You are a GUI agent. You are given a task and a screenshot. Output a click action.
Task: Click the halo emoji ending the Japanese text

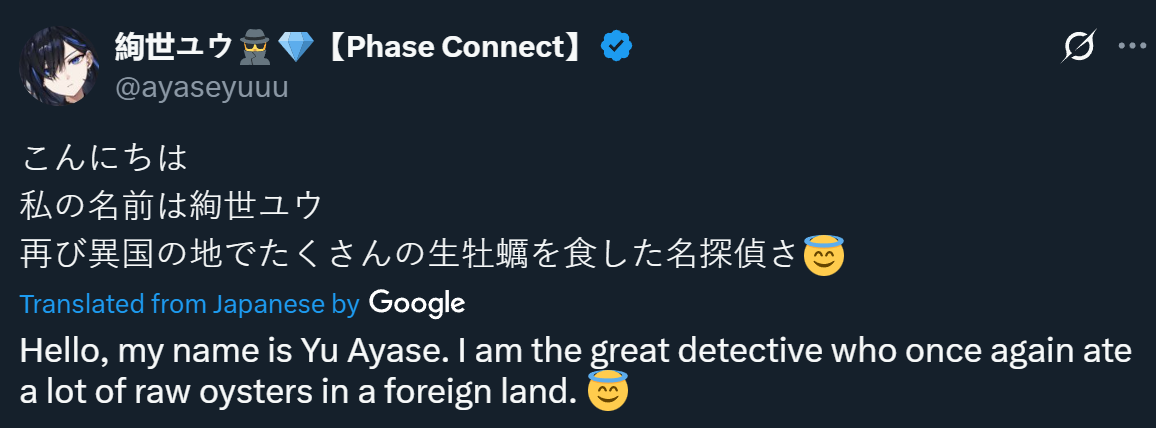click(x=824, y=256)
